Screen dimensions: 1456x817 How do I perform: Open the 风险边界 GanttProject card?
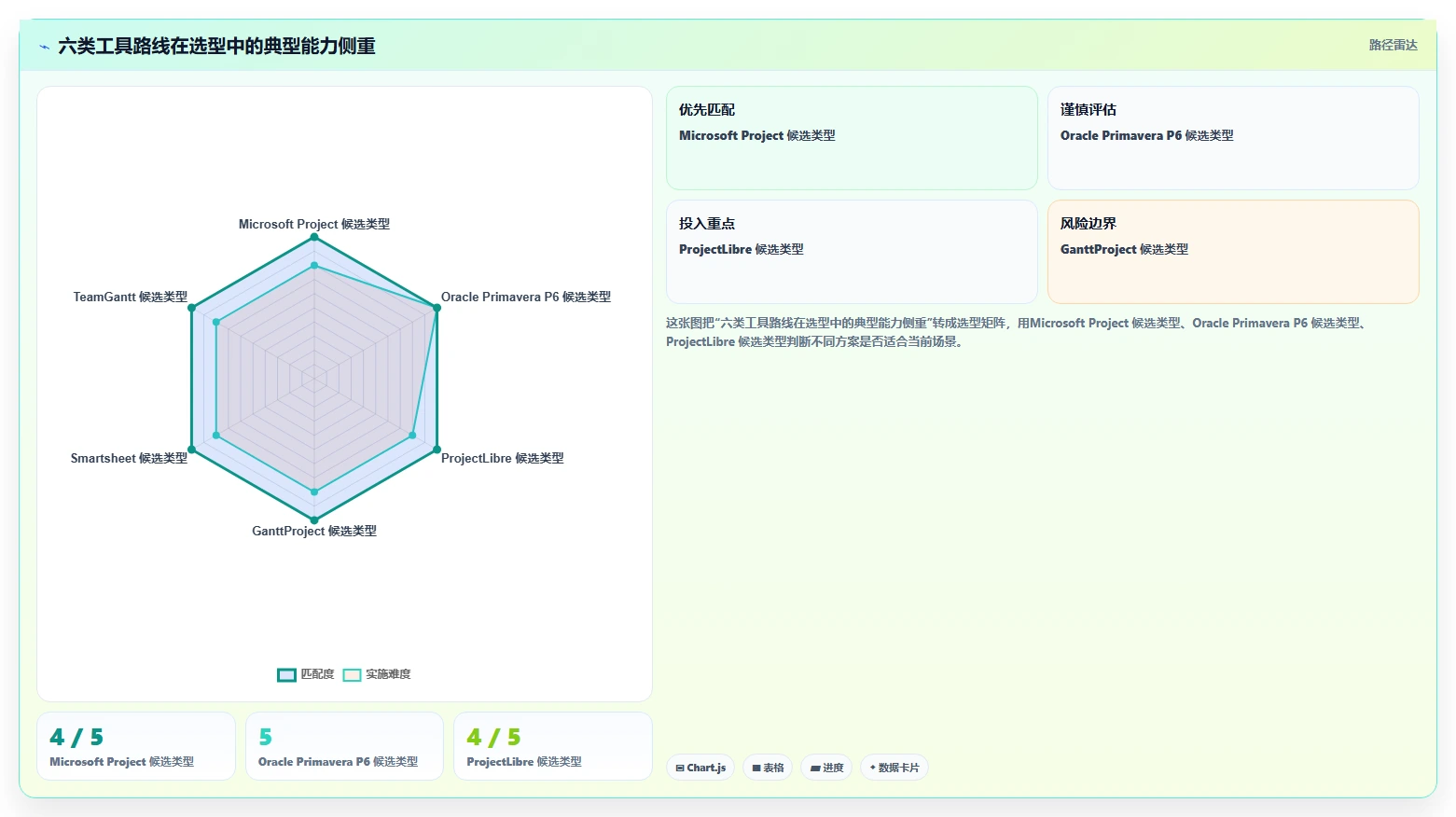pos(1233,252)
